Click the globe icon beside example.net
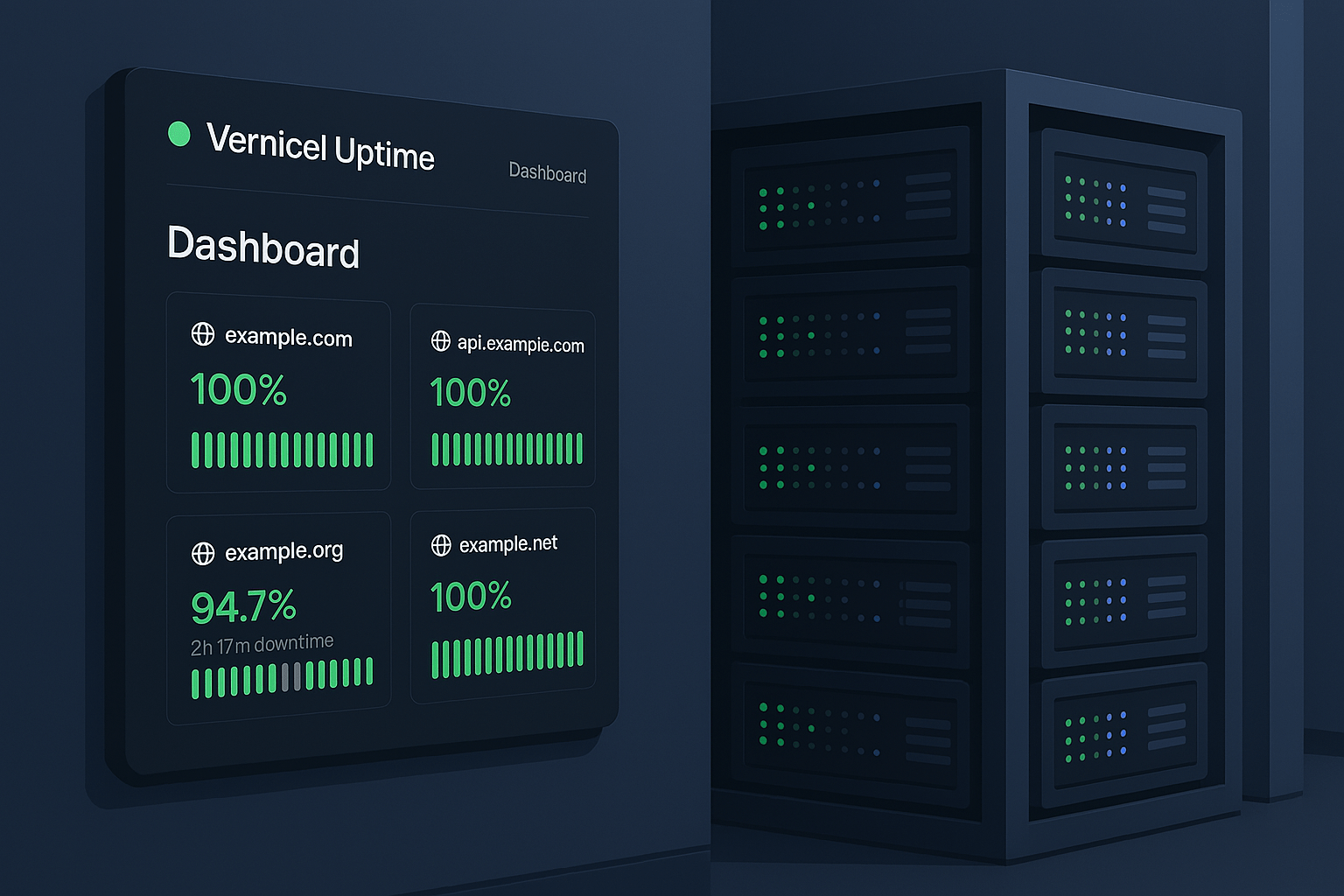This screenshot has width=1344, height=896. pyautogui.click(x=441, y=546)
